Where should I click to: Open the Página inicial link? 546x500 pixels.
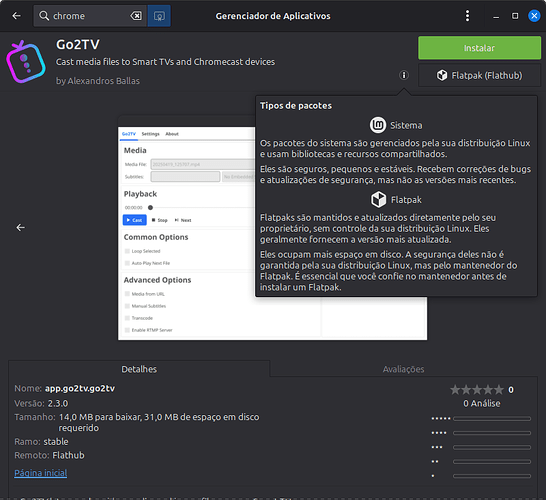coord(41,473)
